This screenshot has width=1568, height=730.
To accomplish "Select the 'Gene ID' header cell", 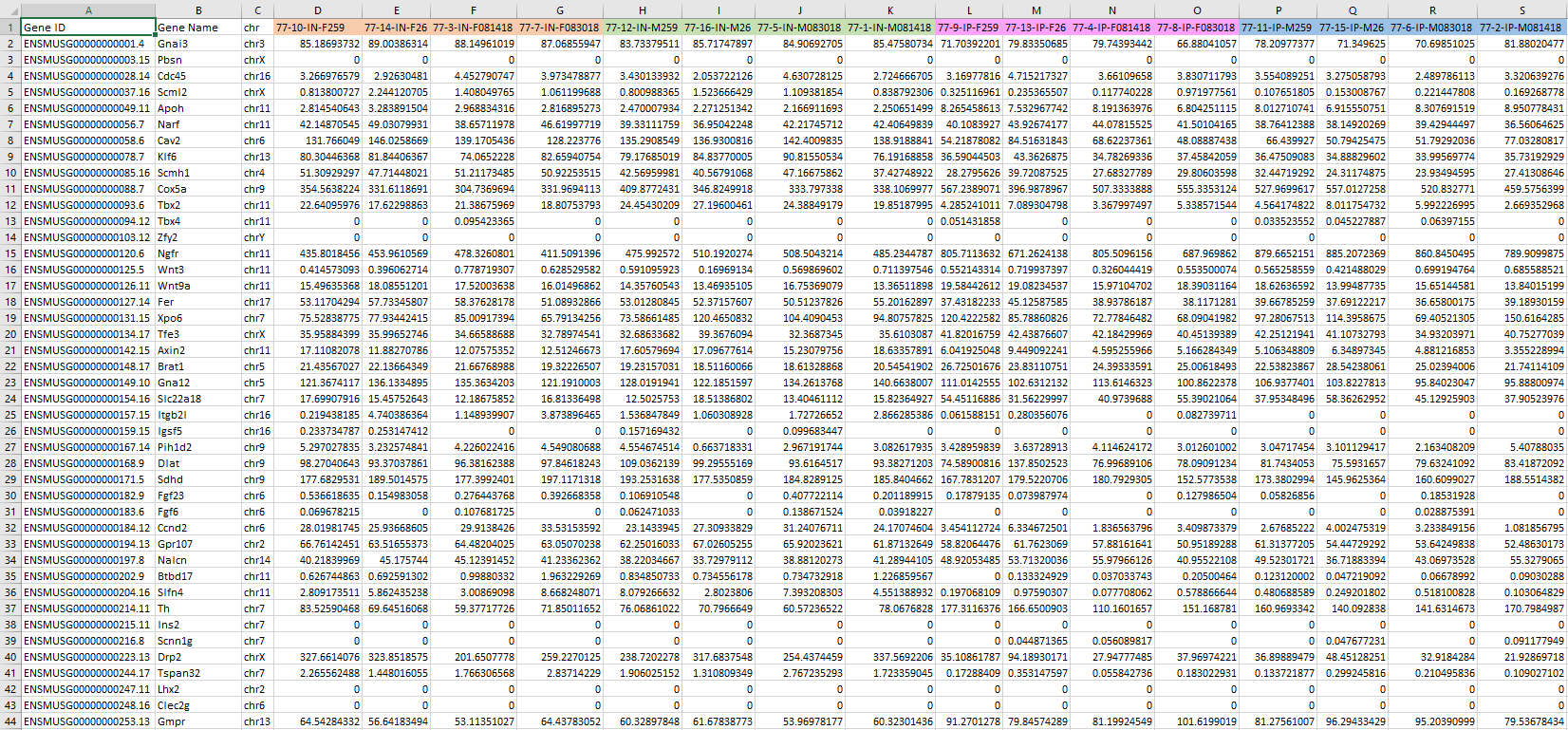I will pos(88,28).
